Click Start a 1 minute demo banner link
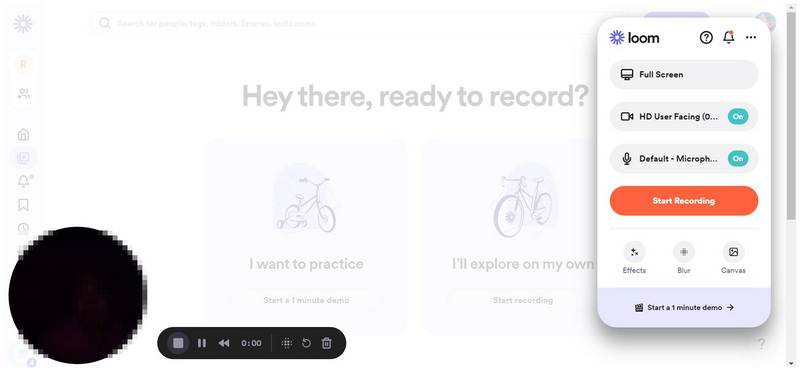800x371 pixels. point(684,308)
